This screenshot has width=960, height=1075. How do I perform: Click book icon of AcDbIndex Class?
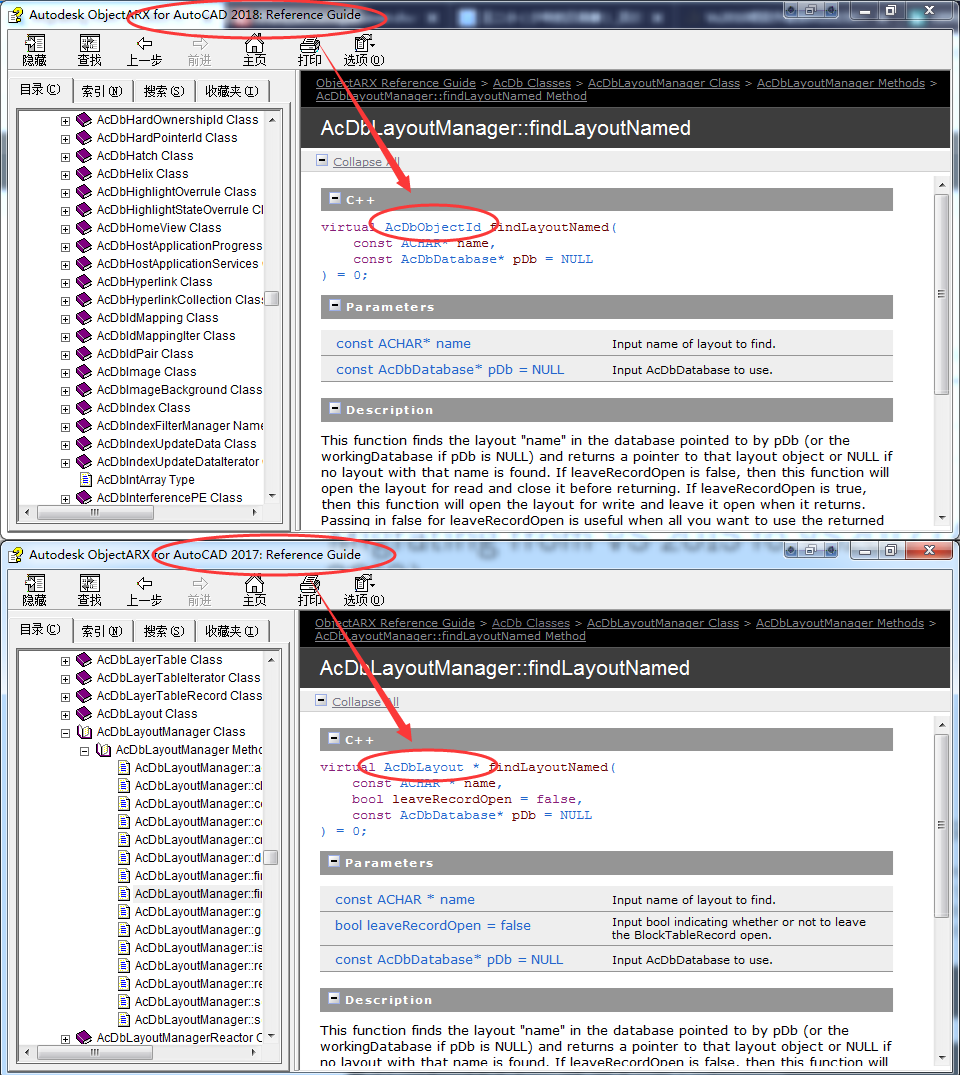click(x=84, y=407)
